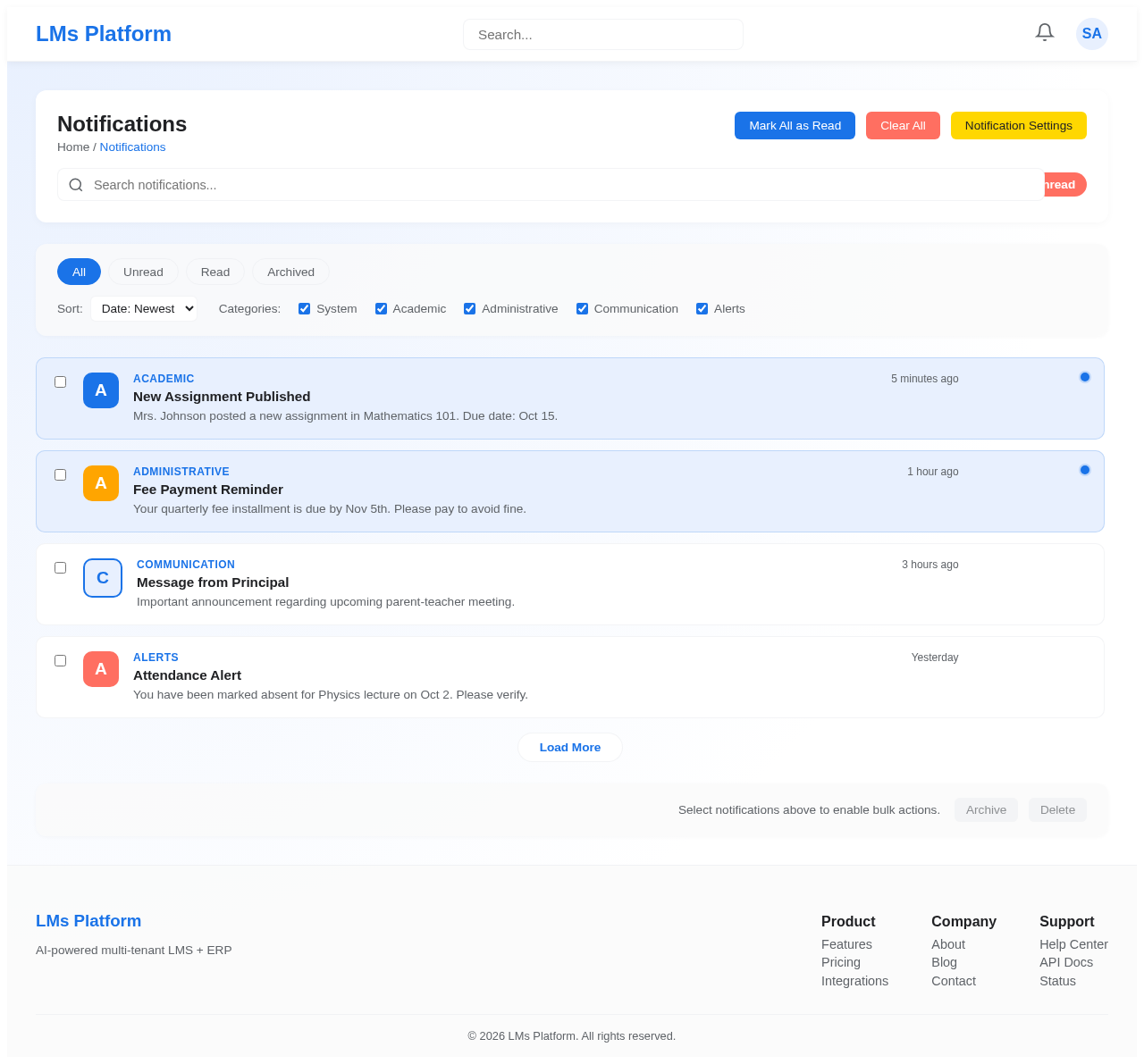Switch to the All filter tab
Image resolution: width=1144 pixels, height=1064 pixels.
pos(79,272)
